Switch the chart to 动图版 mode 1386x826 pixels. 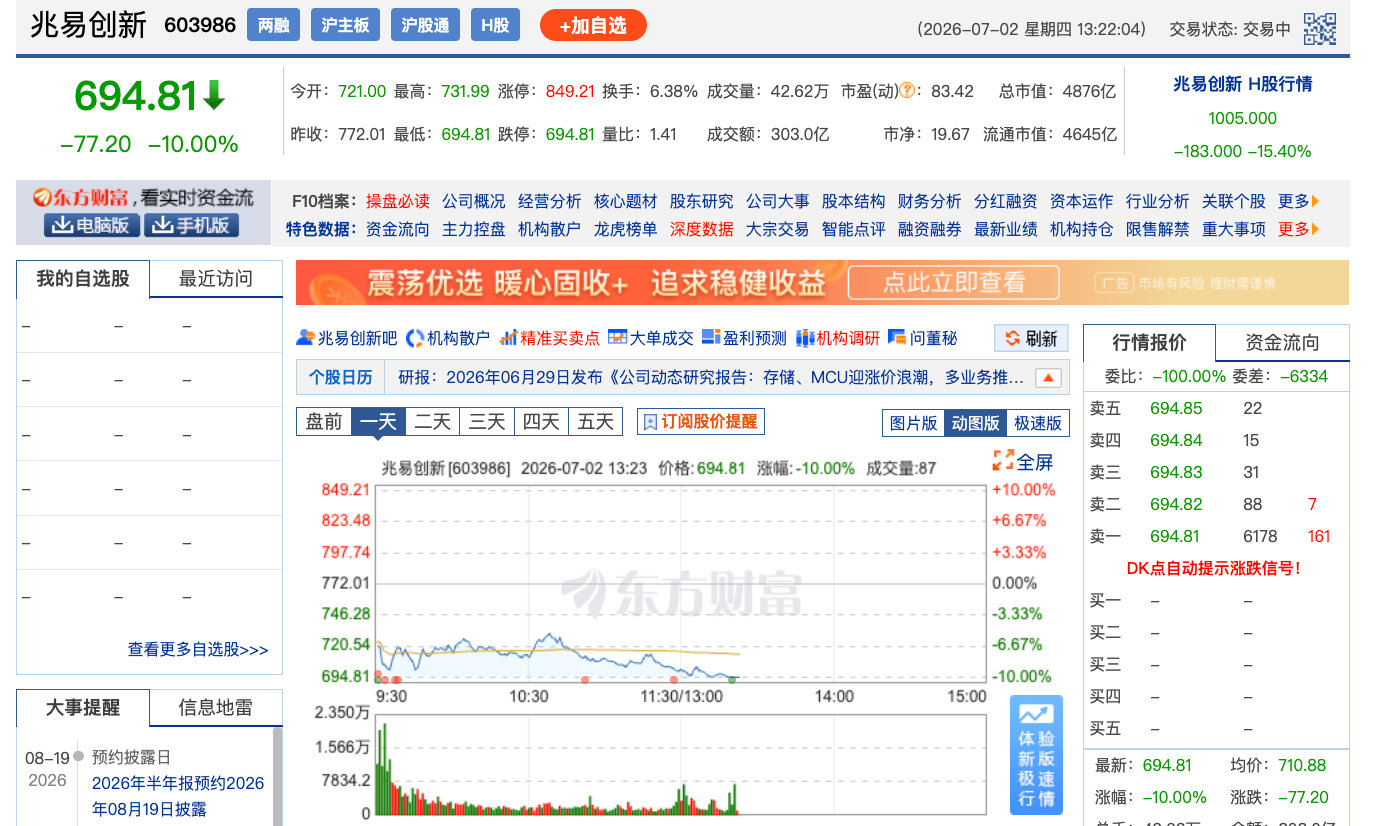pyautogui.click(x=975, y=423)
